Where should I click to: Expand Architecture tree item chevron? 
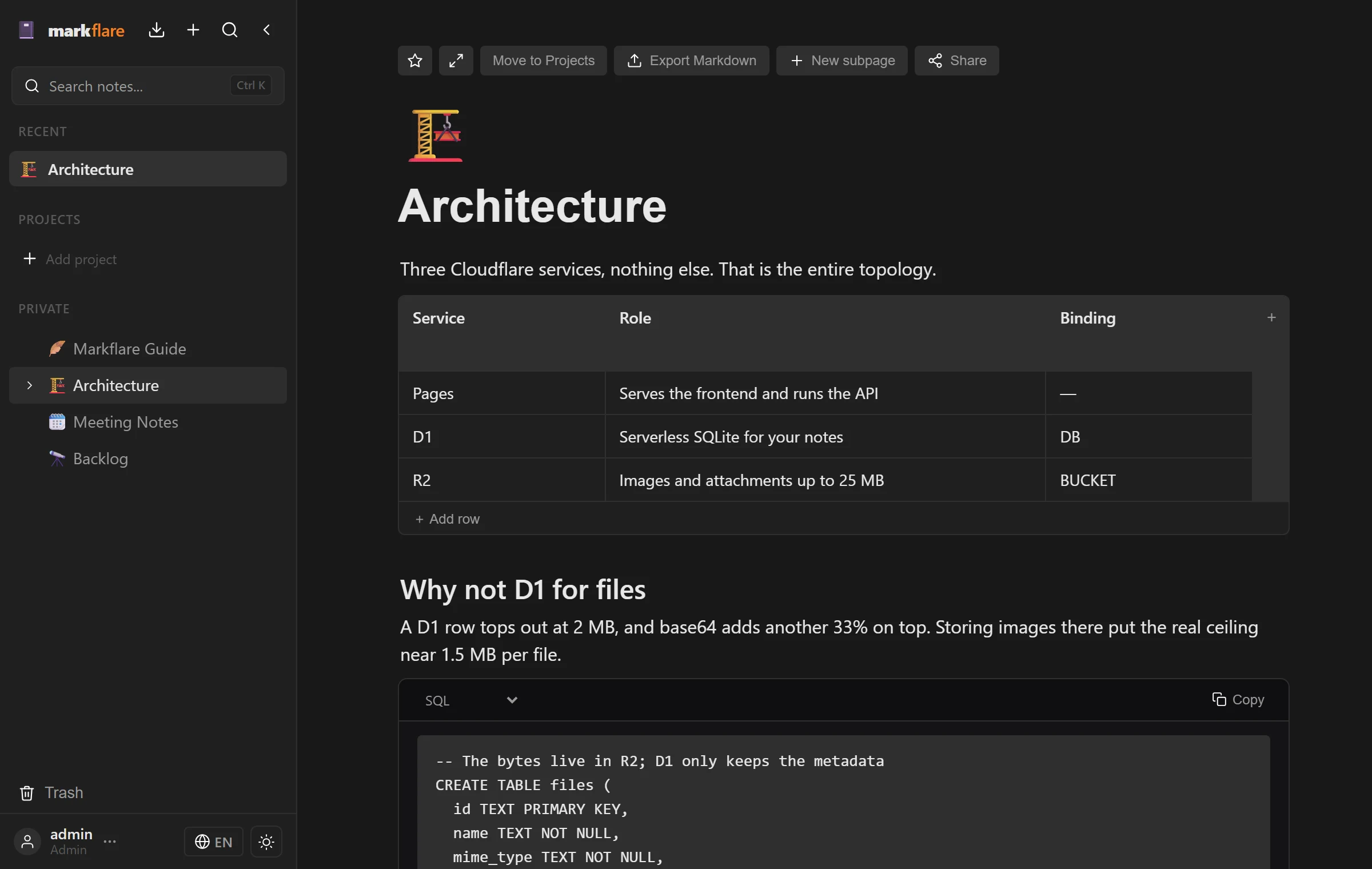click(x=30, y=385)
